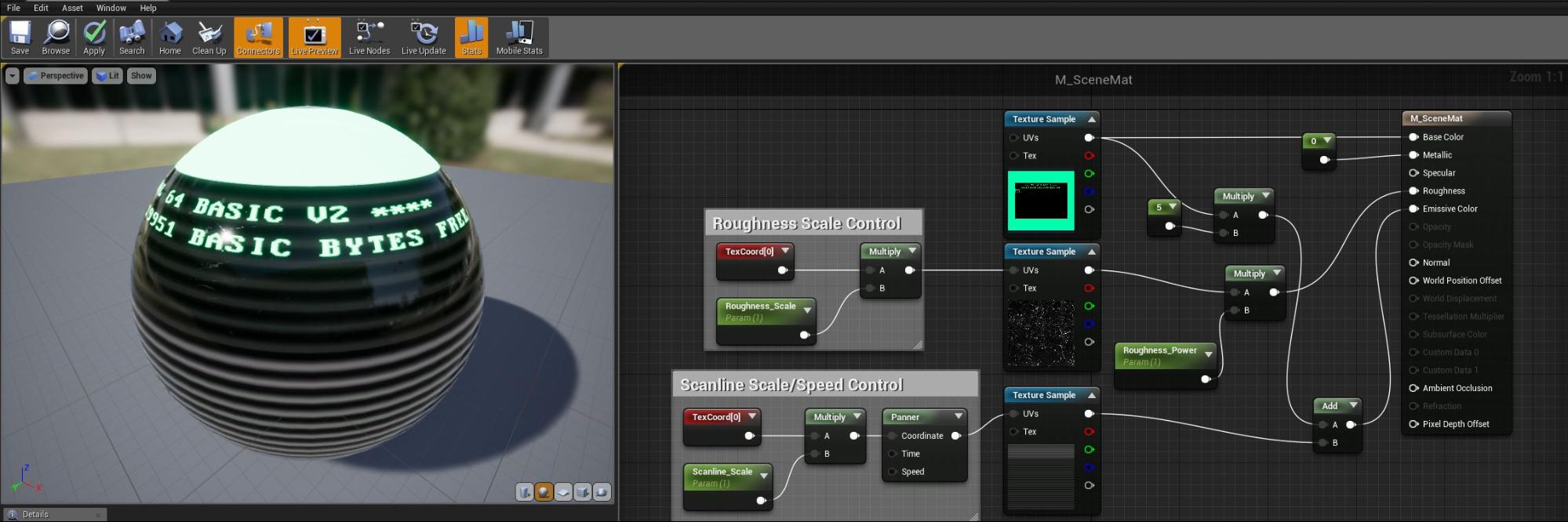Image resolution: width=1568 pixels, height=522 pixels.
Task: Open the Search tool in the toolbar
Action: [x=132, y=38]
